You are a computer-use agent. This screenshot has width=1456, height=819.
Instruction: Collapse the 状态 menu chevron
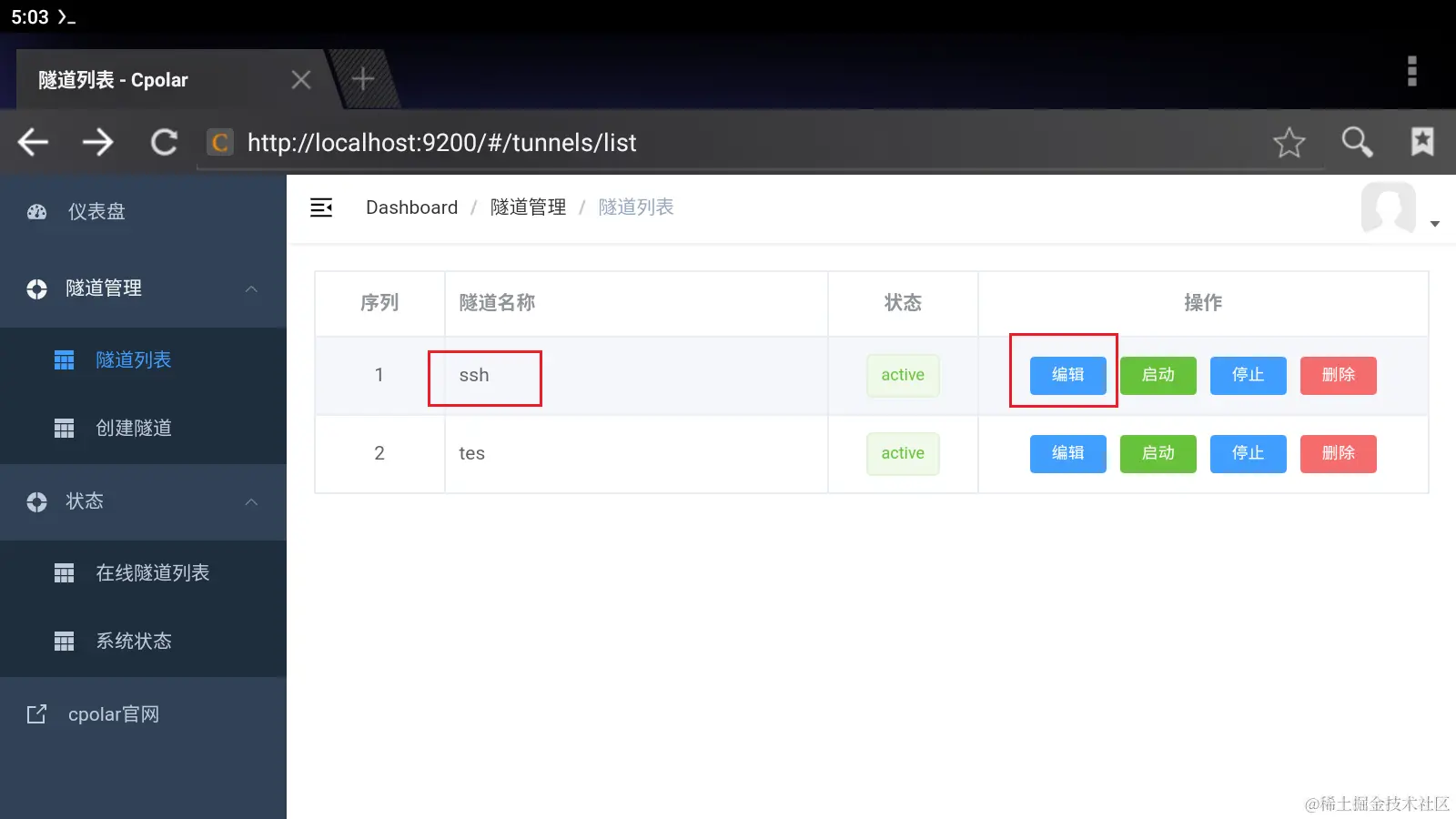coord(252,501)
